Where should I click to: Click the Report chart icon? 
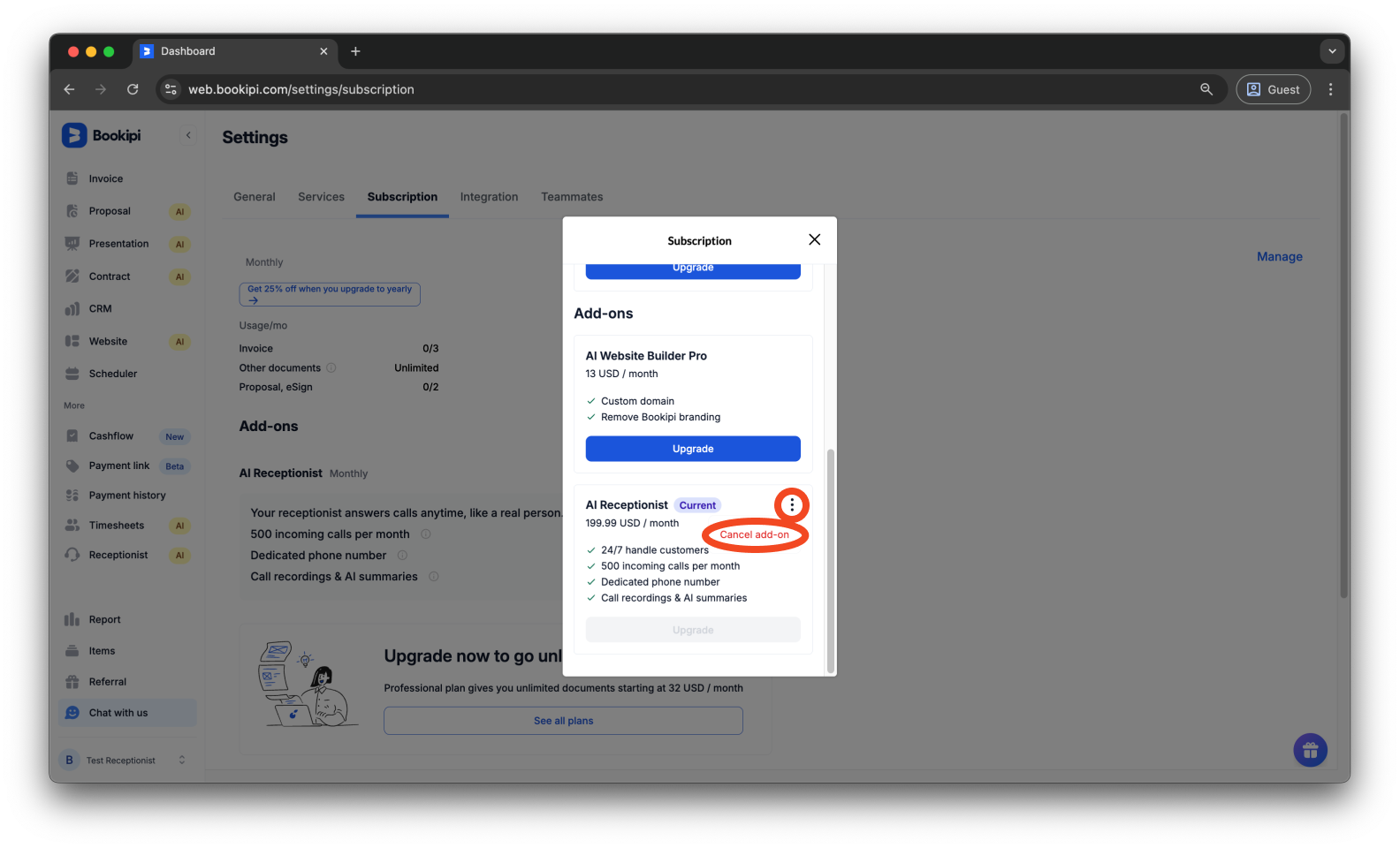point(72,619)
